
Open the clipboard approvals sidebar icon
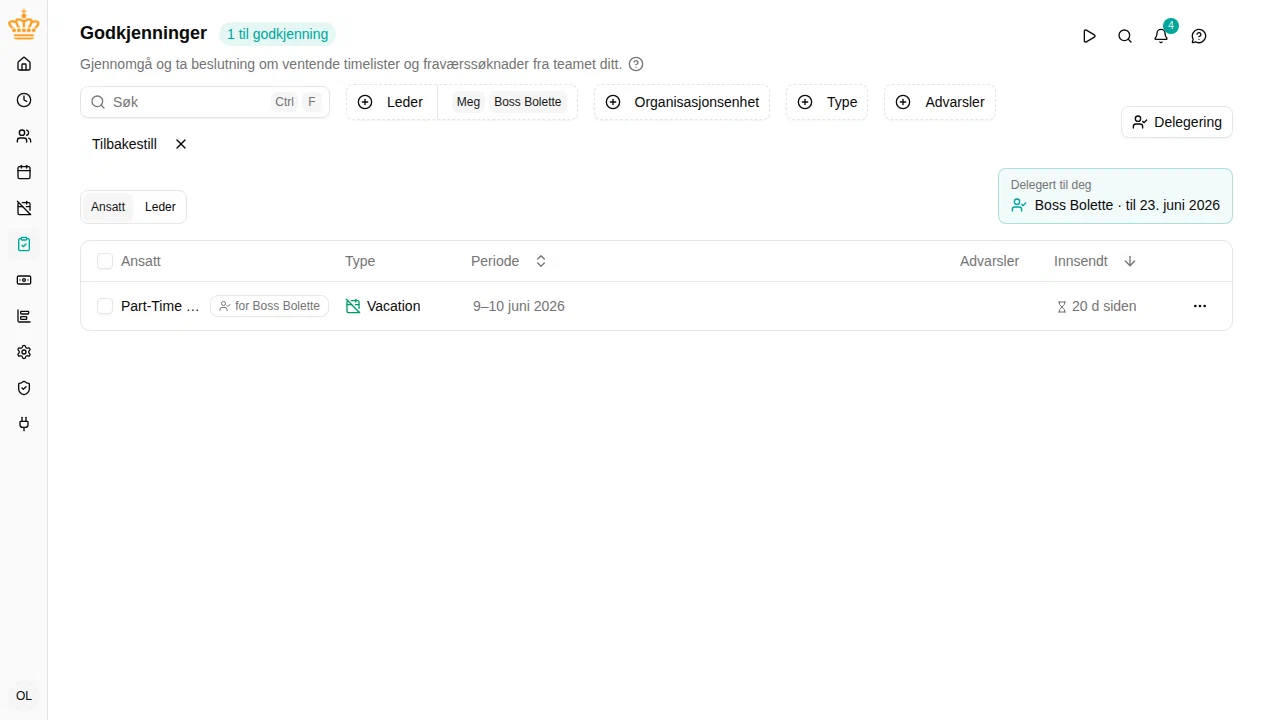point(24,244)
